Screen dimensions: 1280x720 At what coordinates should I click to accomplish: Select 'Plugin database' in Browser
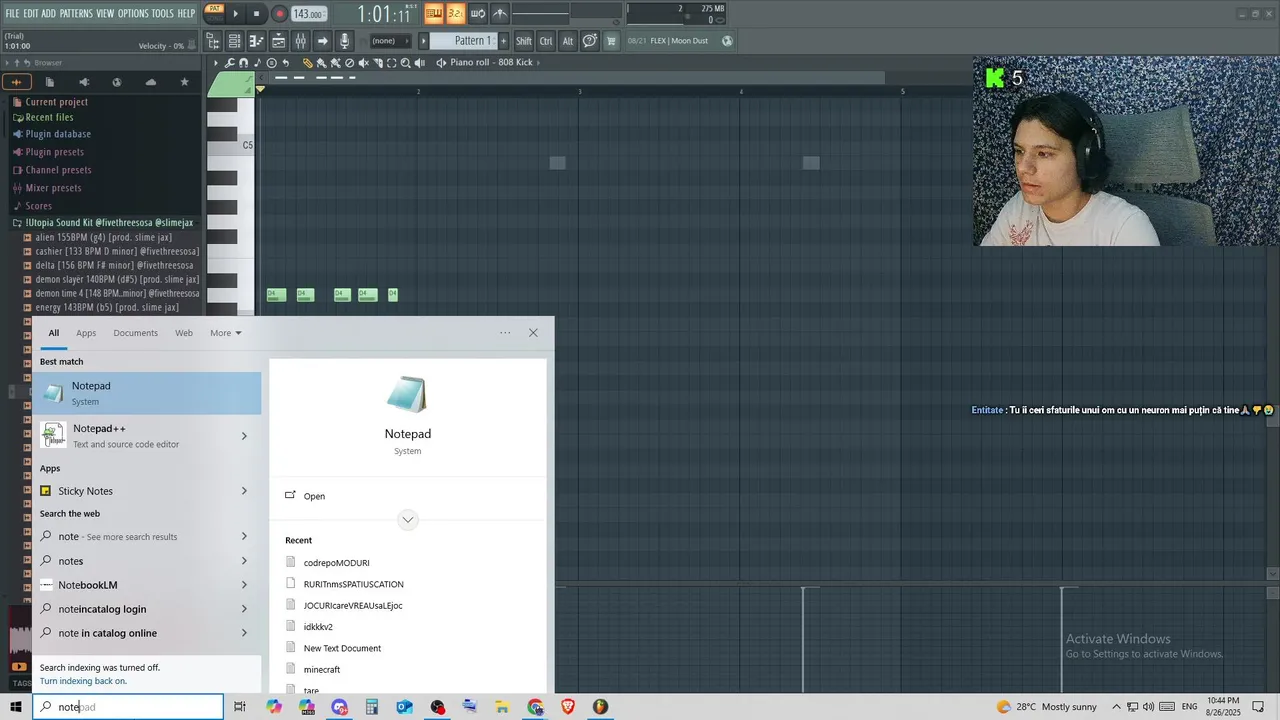(58, 134)
